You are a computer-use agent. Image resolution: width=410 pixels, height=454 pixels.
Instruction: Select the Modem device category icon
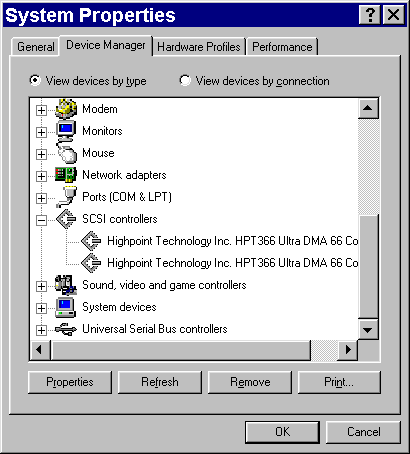tap(66, 109)
